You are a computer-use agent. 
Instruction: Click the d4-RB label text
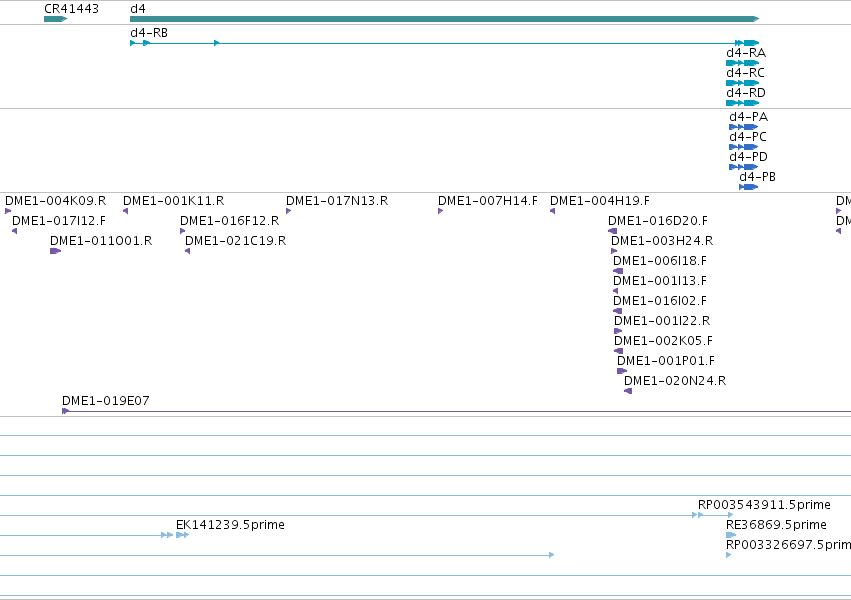point(149,33)
